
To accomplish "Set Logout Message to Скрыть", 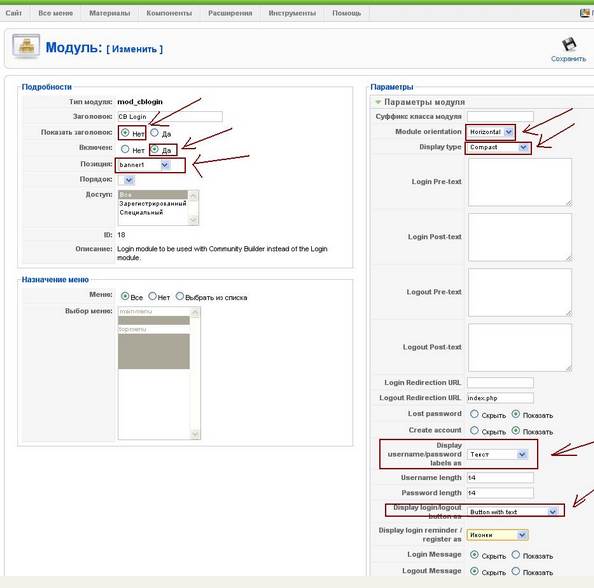I will tap(474, 571).
